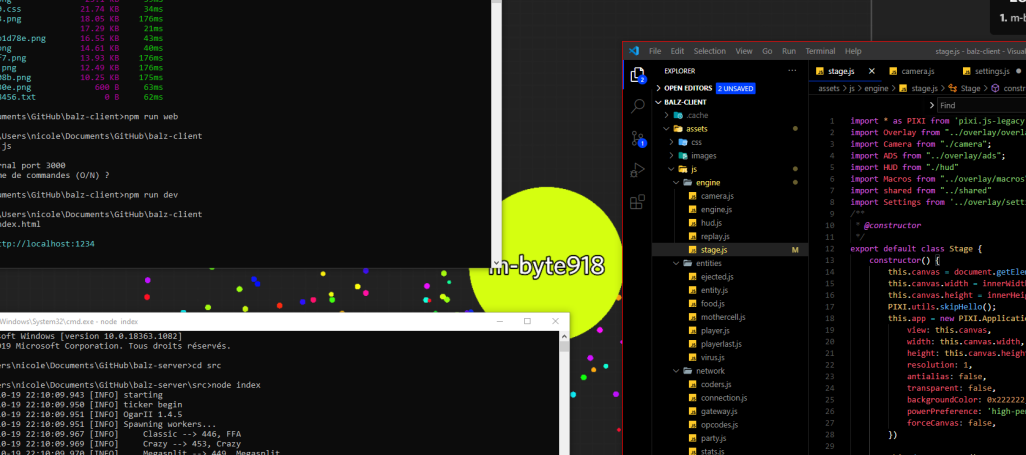Open the Terminal menu

819,51
